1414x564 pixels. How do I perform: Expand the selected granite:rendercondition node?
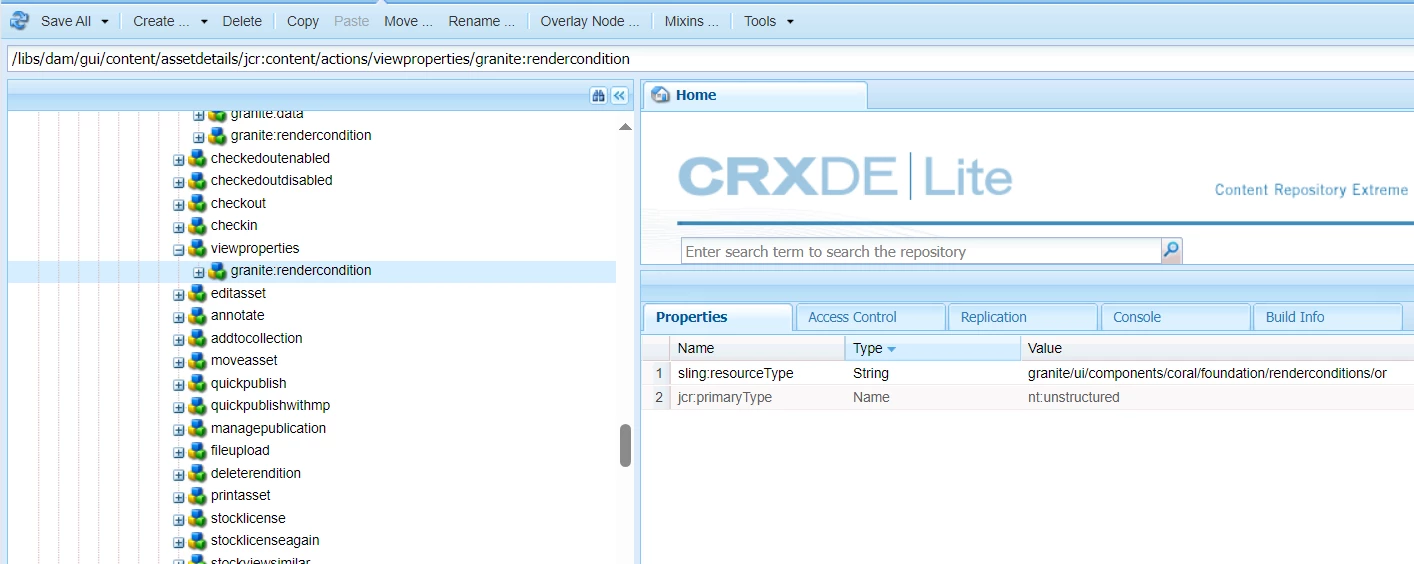[198, 272]
